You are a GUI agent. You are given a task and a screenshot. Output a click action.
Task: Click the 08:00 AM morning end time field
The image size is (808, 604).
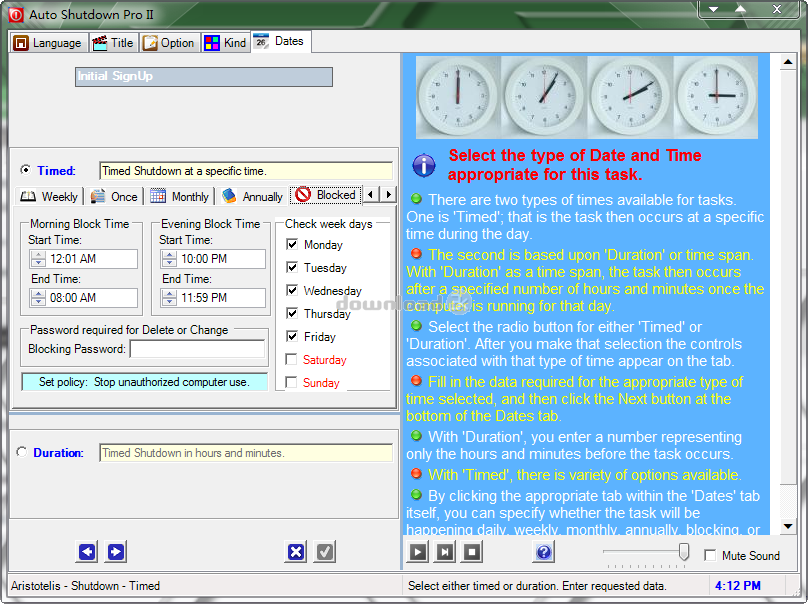click(84, 298)
